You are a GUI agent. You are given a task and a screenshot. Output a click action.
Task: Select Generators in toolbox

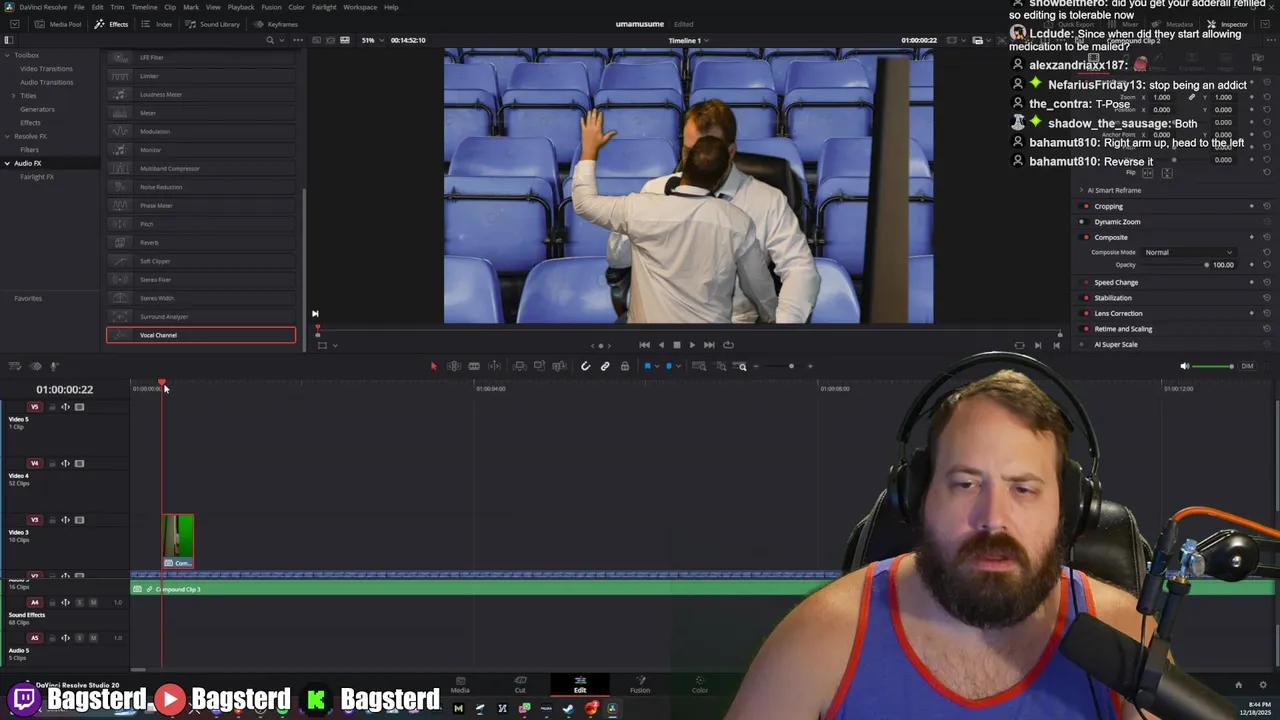point(37,109)
